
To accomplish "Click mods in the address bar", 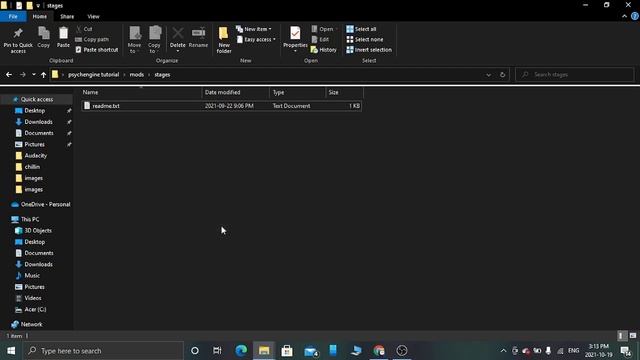I will (137, 75).
